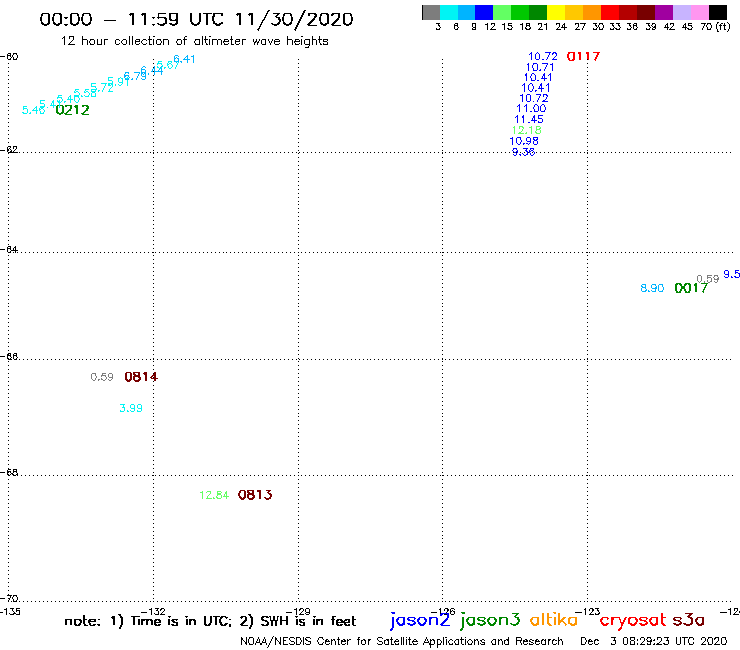The image size is (740, 650).
Task: Select the wave height value '6.41'
Action: (184, 59)
